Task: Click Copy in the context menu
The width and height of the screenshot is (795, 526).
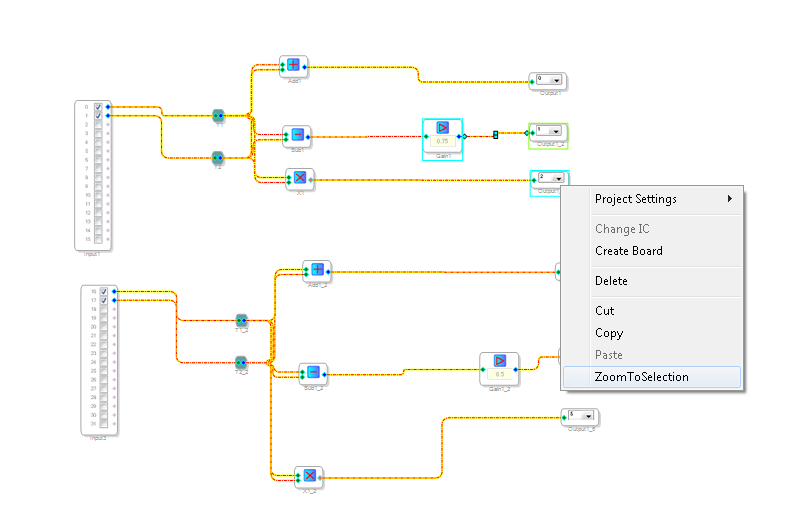Action: coord(609,333)
